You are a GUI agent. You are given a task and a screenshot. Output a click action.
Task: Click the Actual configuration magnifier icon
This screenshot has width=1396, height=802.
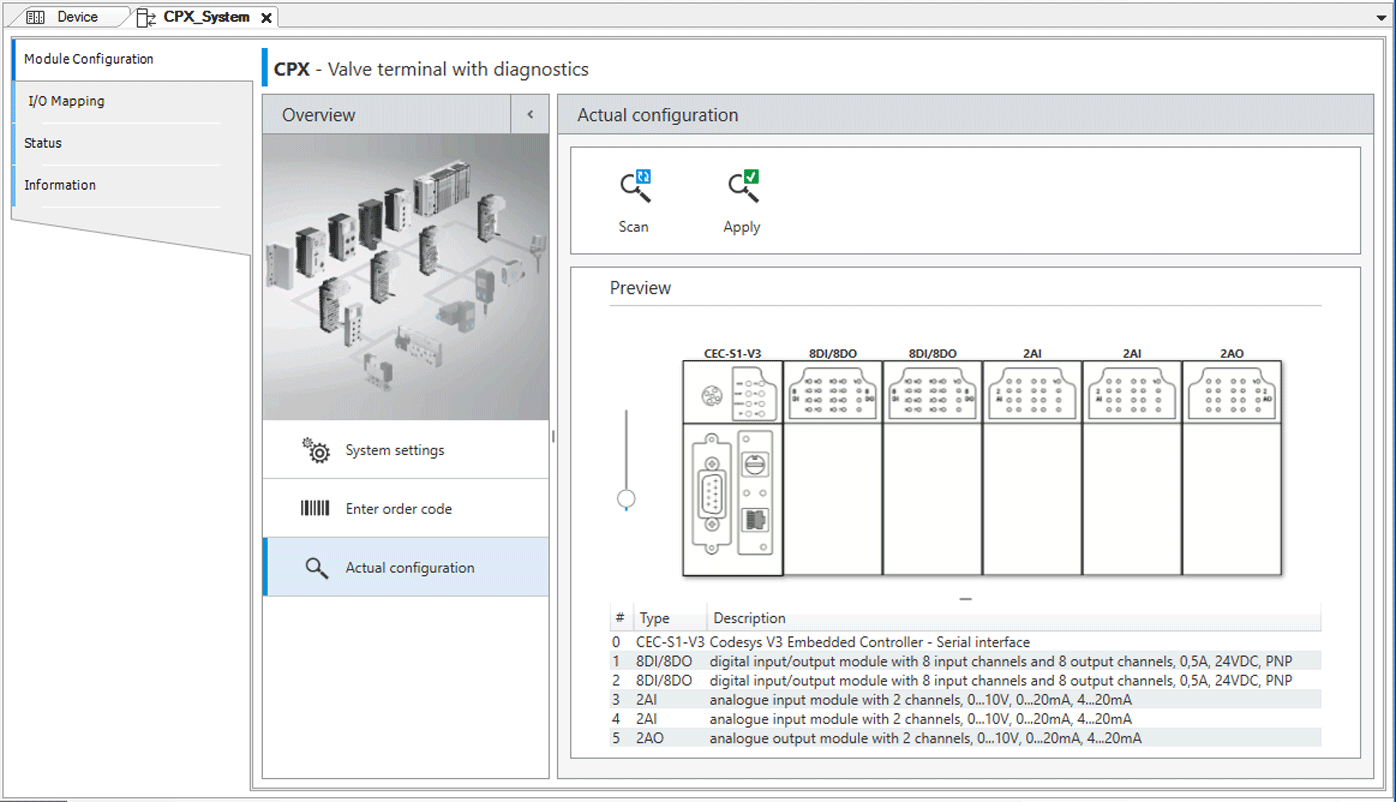[x=316, y=568]
